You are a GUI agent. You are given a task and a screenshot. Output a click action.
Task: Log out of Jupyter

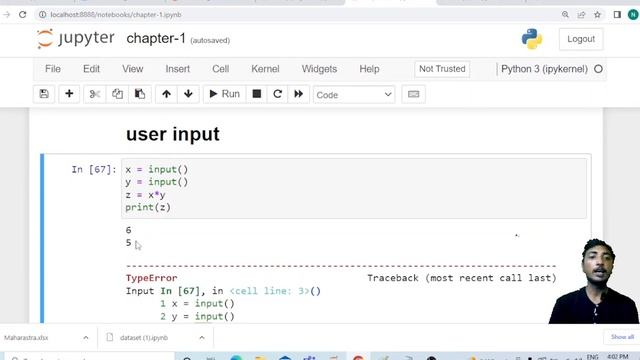(581, 39)
